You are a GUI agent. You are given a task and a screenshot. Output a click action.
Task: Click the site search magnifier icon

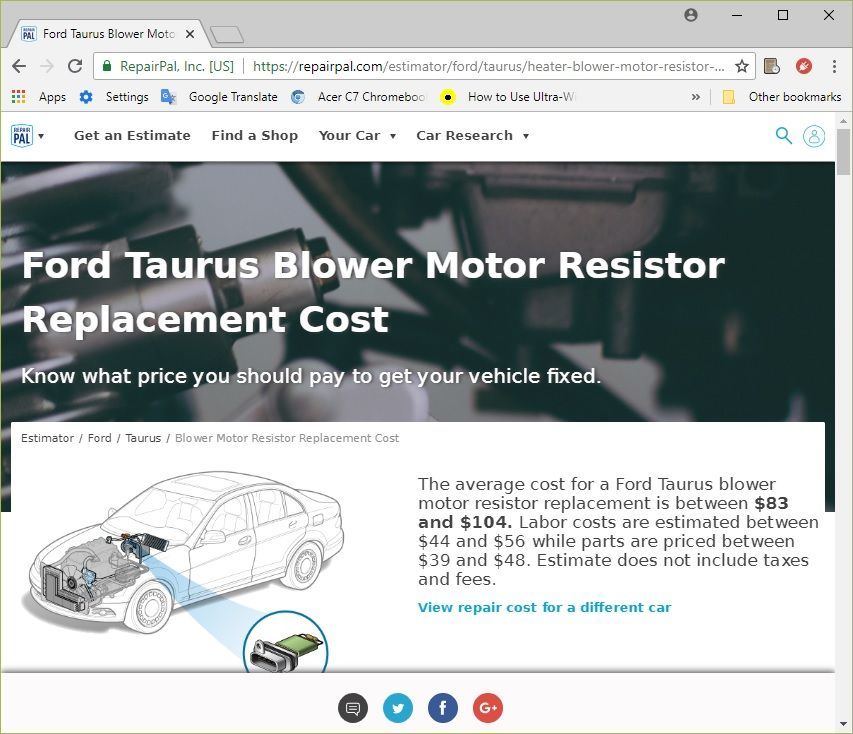click(783, 135)
